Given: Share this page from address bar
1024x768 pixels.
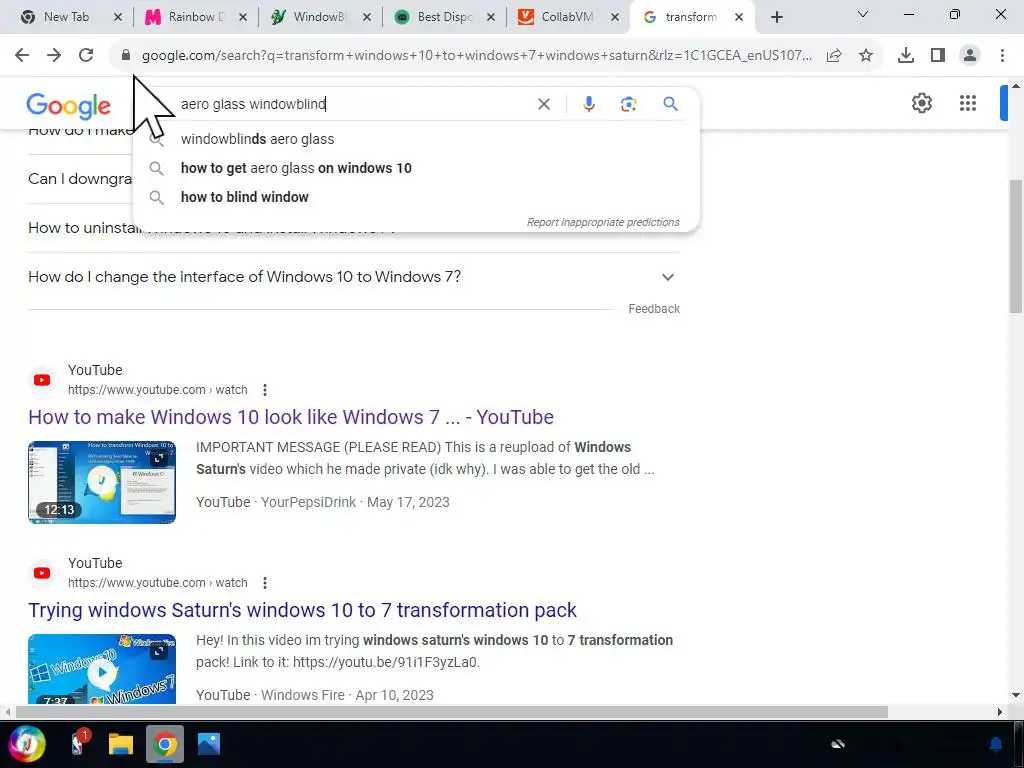Looking at the screenshot, I should pos(834,56).
